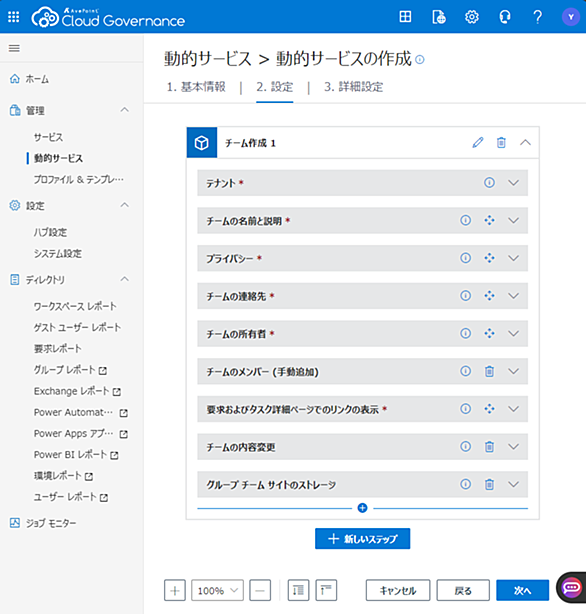The image size is (586, 614).
Task: Switch to the 3. 詳細設定 tab
Action: [x=353, y=87]
